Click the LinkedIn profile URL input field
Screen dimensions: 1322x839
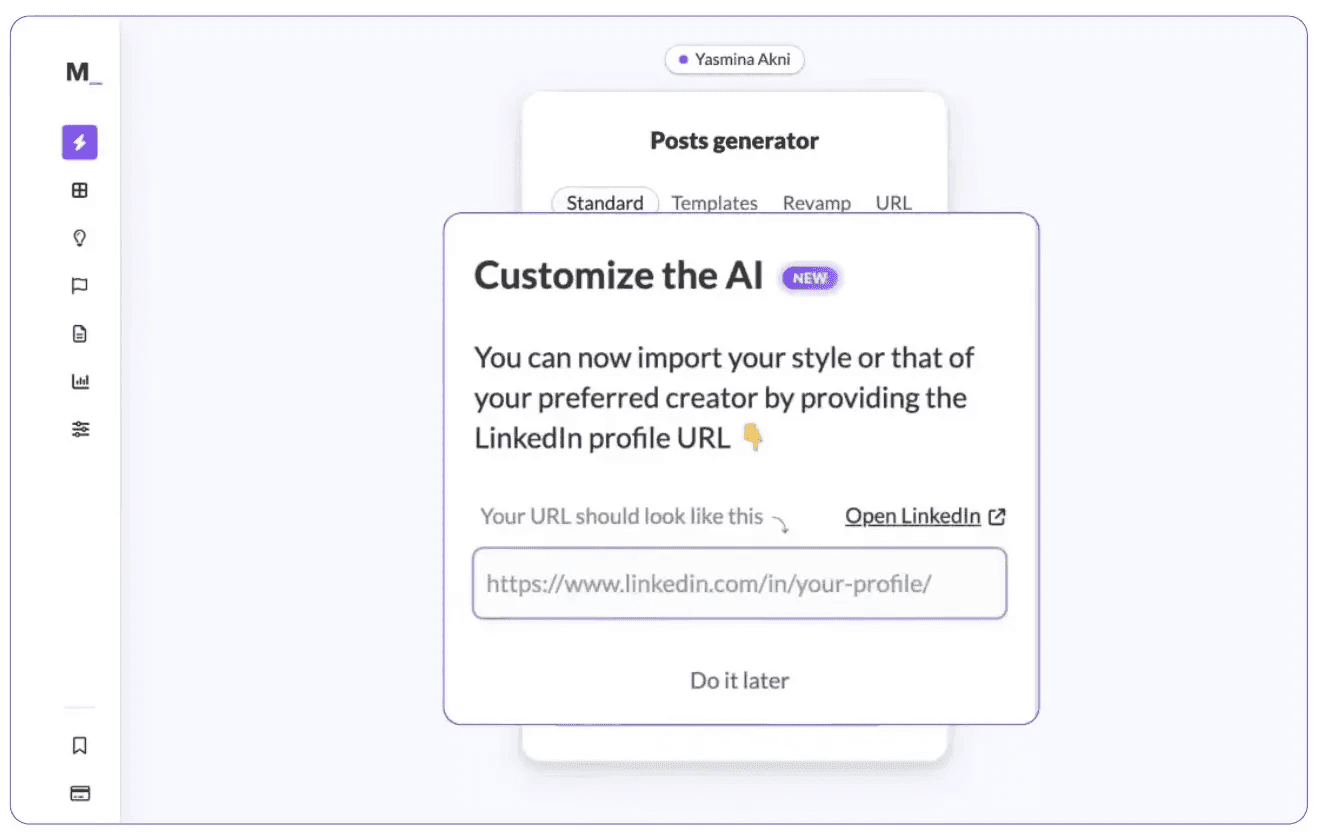739,584
